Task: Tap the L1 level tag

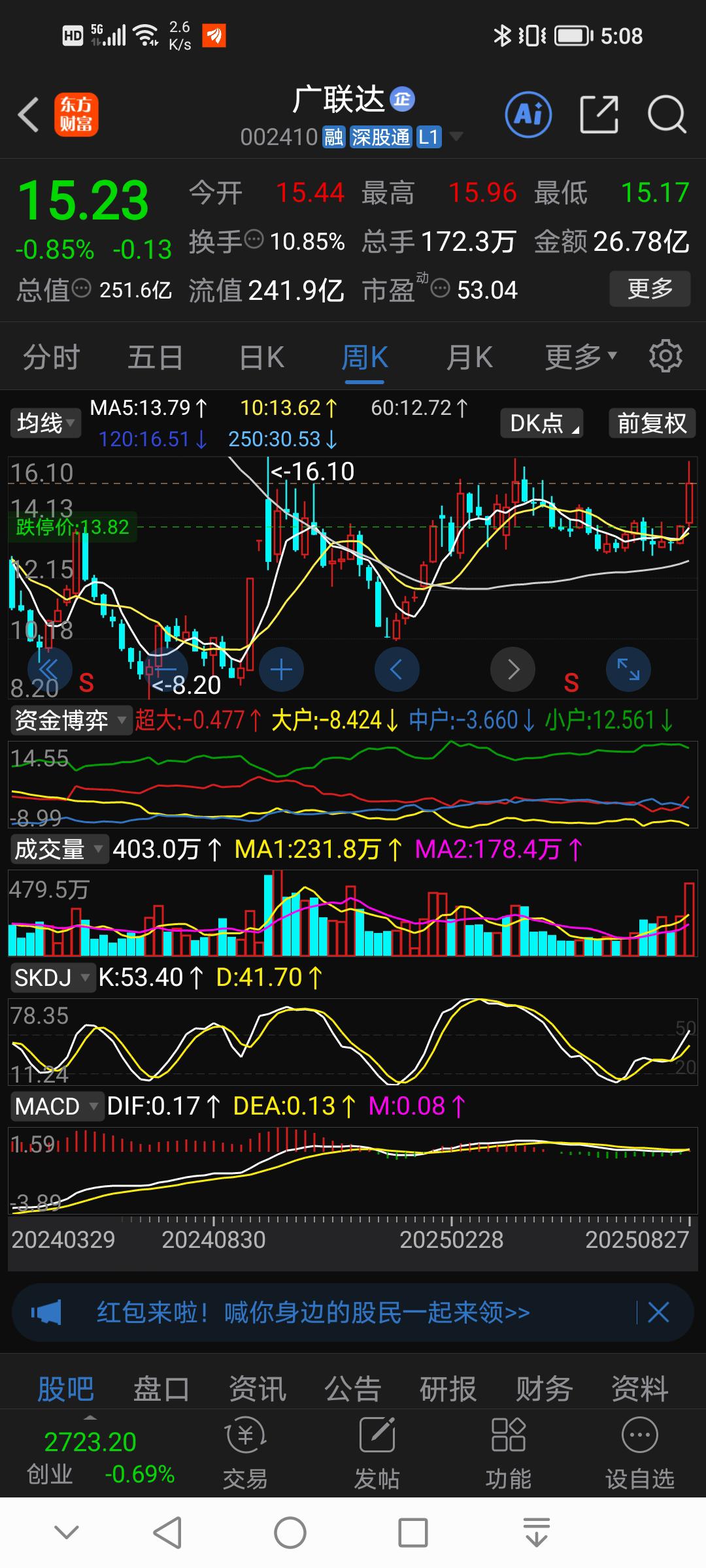Action: pos(429,137)
